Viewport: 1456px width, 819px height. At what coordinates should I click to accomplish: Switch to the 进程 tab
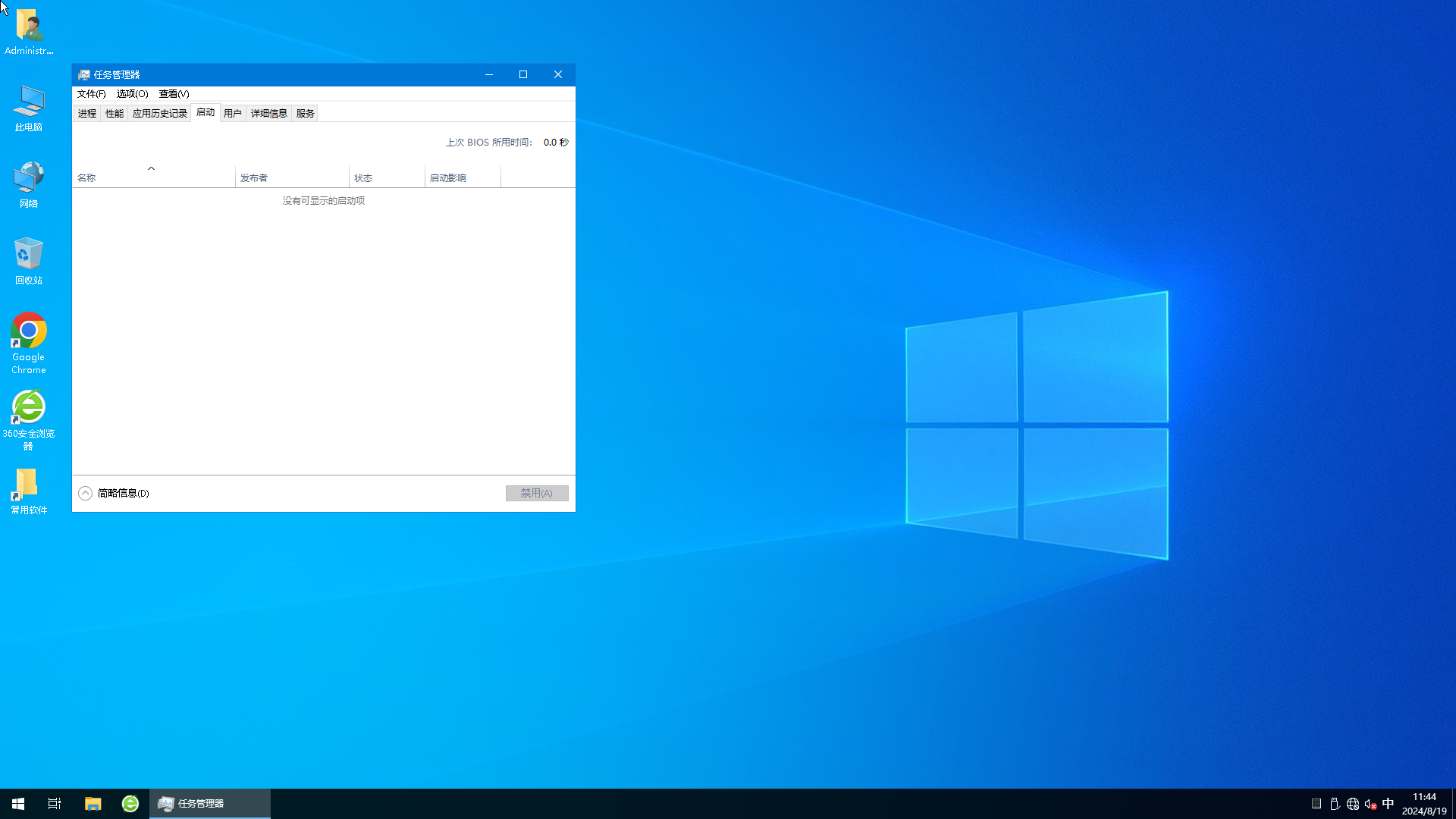[87, 113]
